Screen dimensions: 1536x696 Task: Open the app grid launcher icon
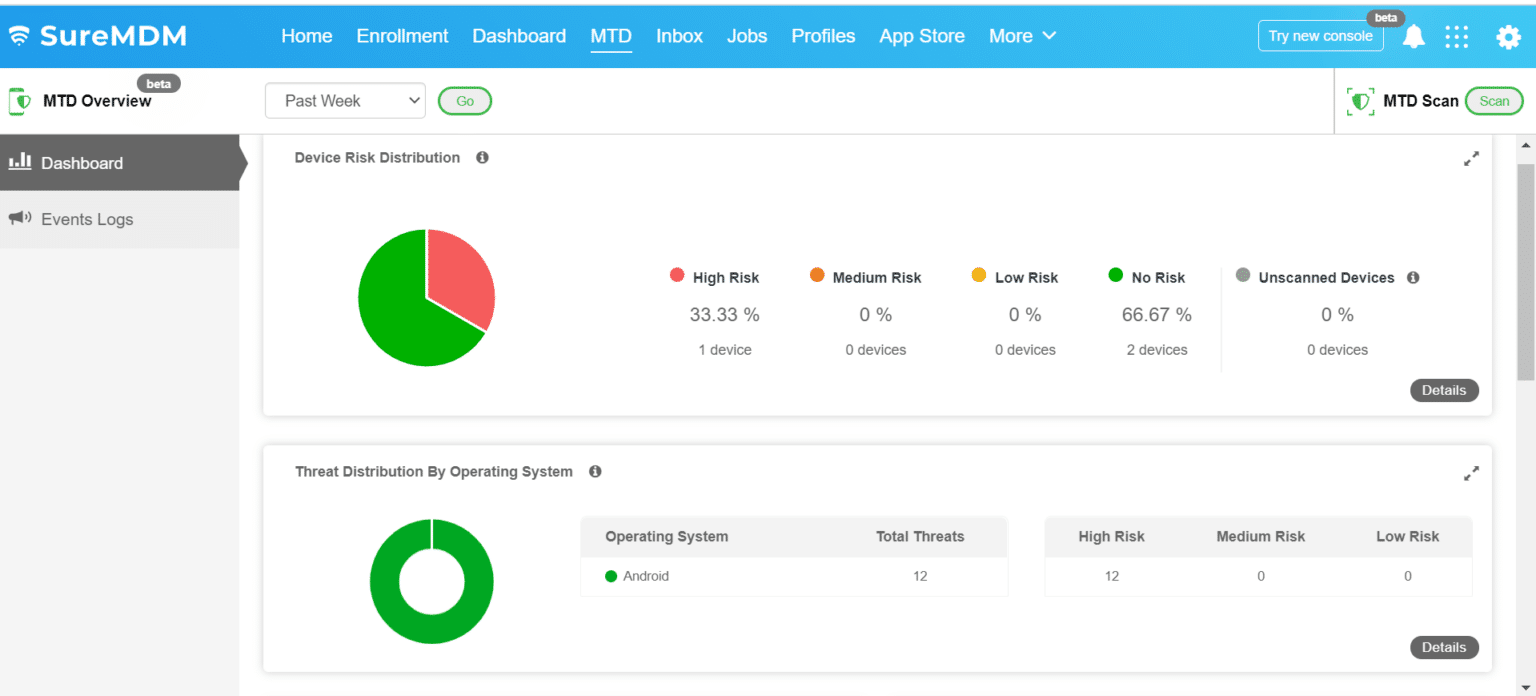1456,36
